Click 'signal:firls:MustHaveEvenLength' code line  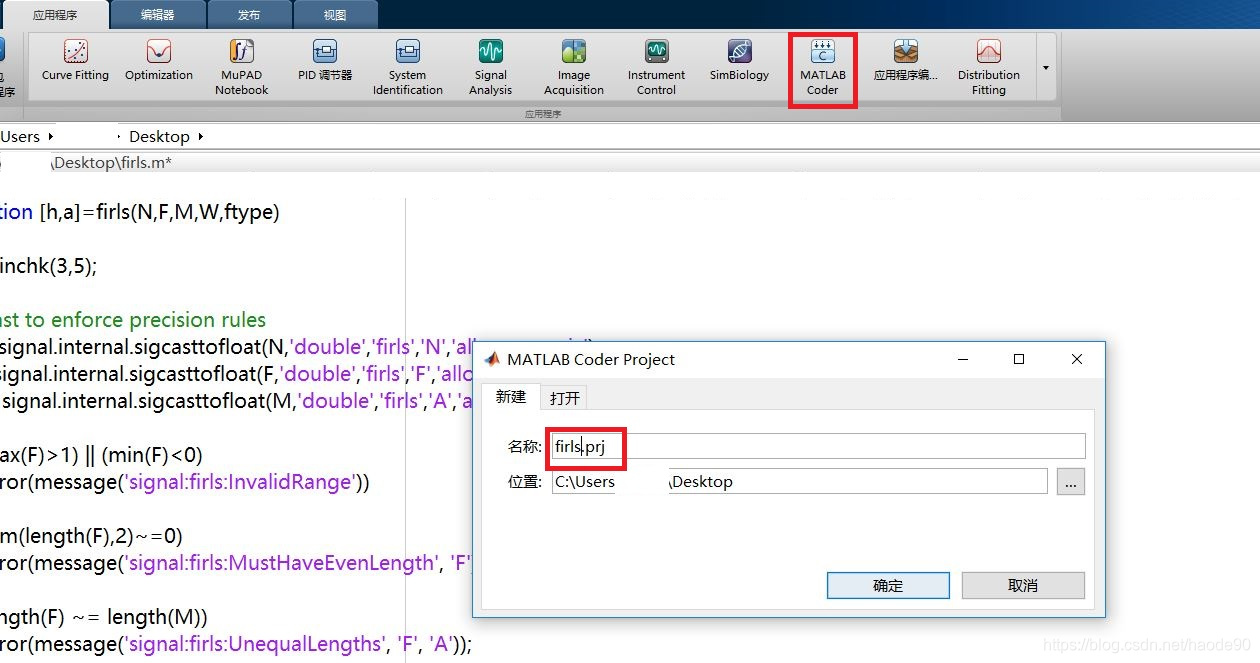tap(236, 563)
